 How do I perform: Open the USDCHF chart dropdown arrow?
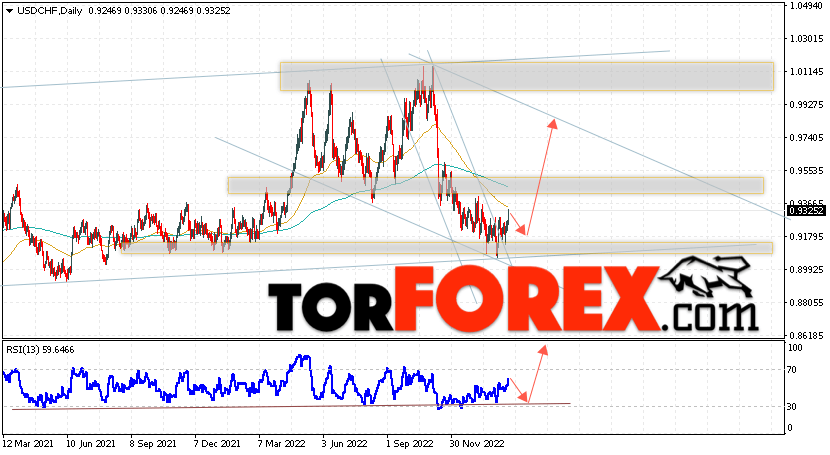pyautogui.click(x=9, y=11)
